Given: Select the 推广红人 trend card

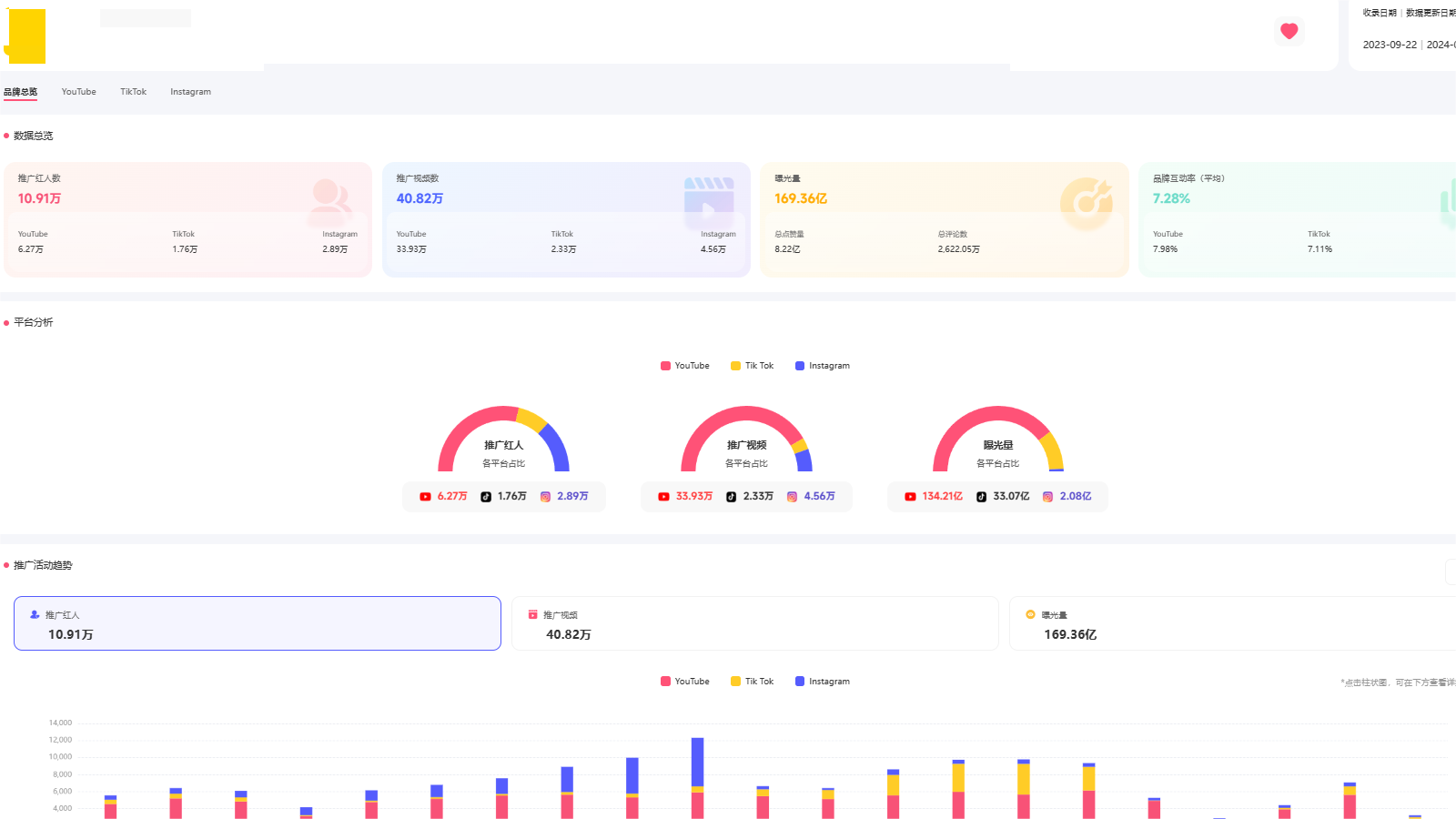Looking at the screenshot, I should 258,623.
